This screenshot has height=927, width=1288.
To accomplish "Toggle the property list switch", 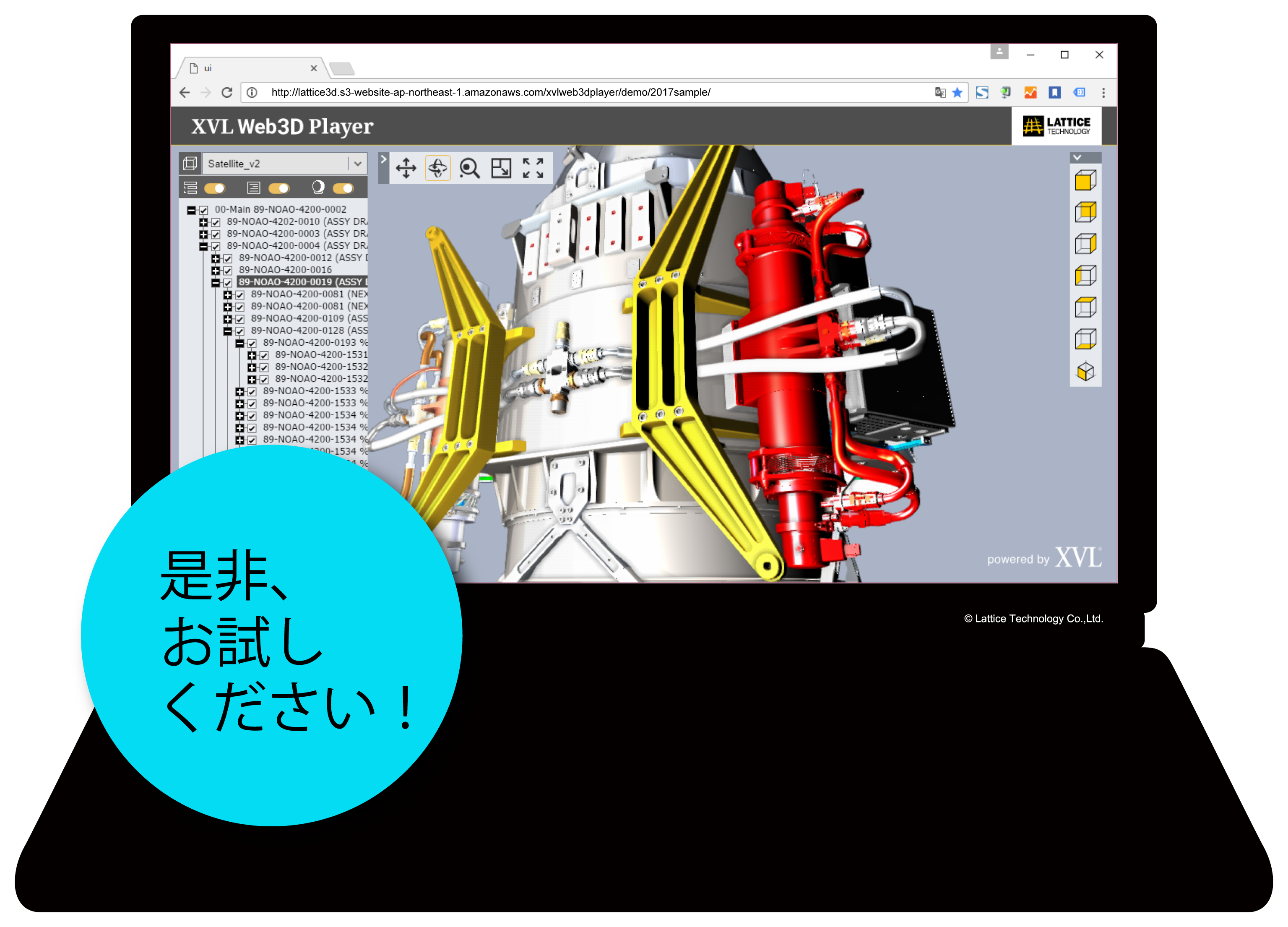I will [x=279, y=188].
